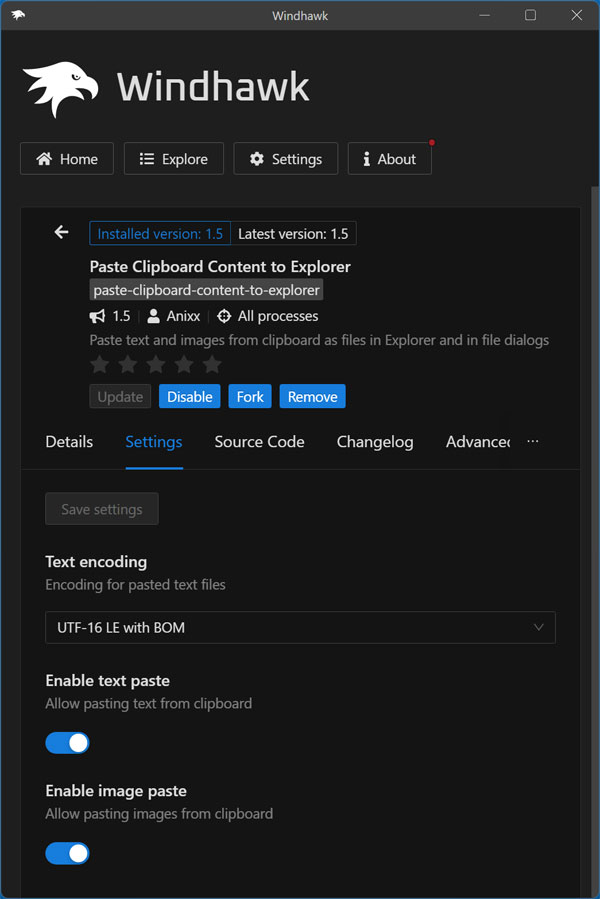Toggle Enable image paste switch
The height and width of the screenshot is (899, 600).
pyautogui.click(x=68, y=853)
